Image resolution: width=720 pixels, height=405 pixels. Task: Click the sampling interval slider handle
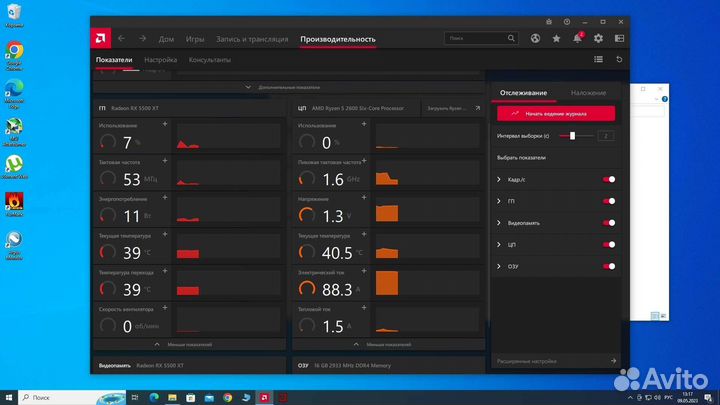tap(572, 136)
